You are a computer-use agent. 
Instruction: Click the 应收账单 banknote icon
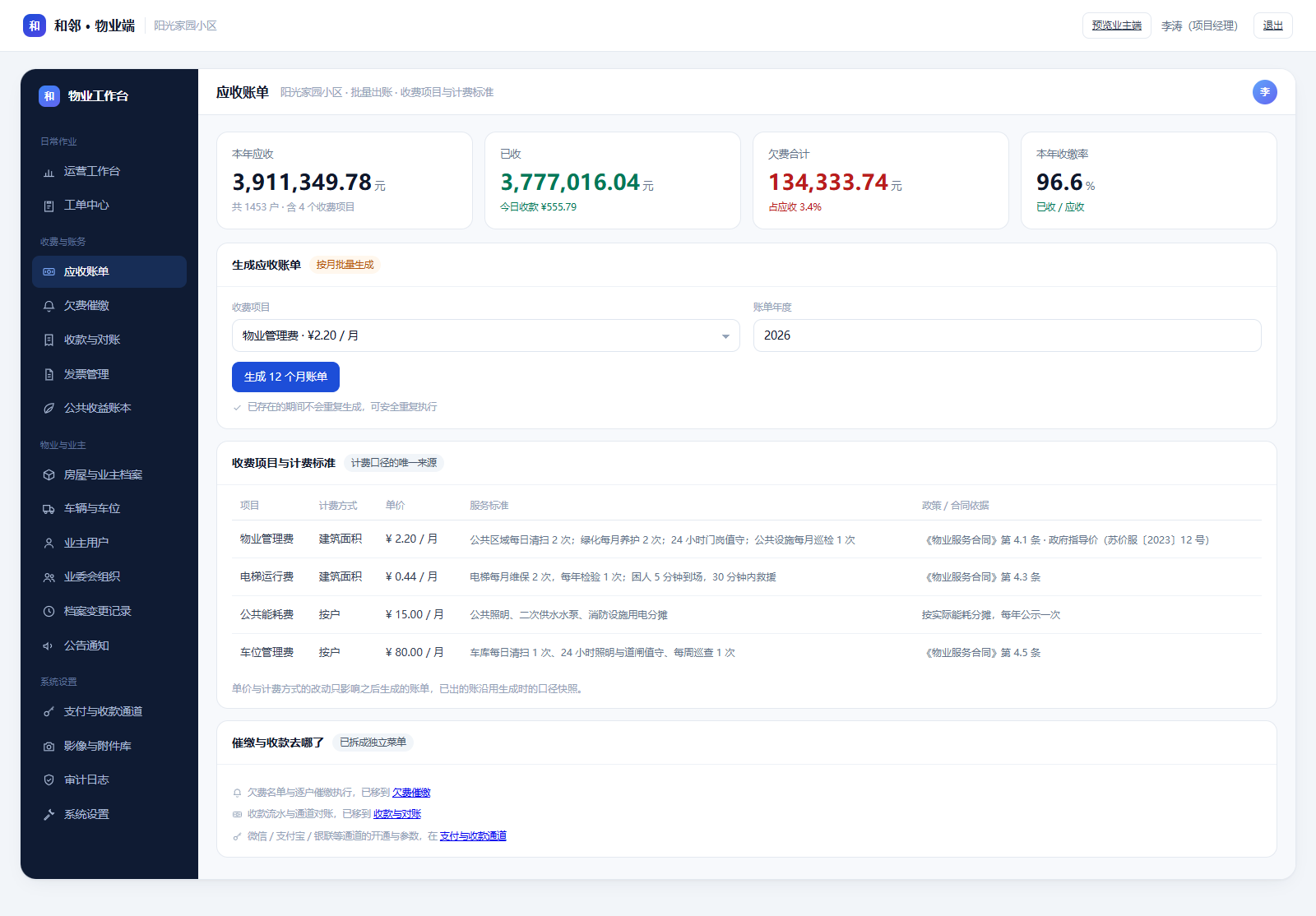tap(49, 272)
